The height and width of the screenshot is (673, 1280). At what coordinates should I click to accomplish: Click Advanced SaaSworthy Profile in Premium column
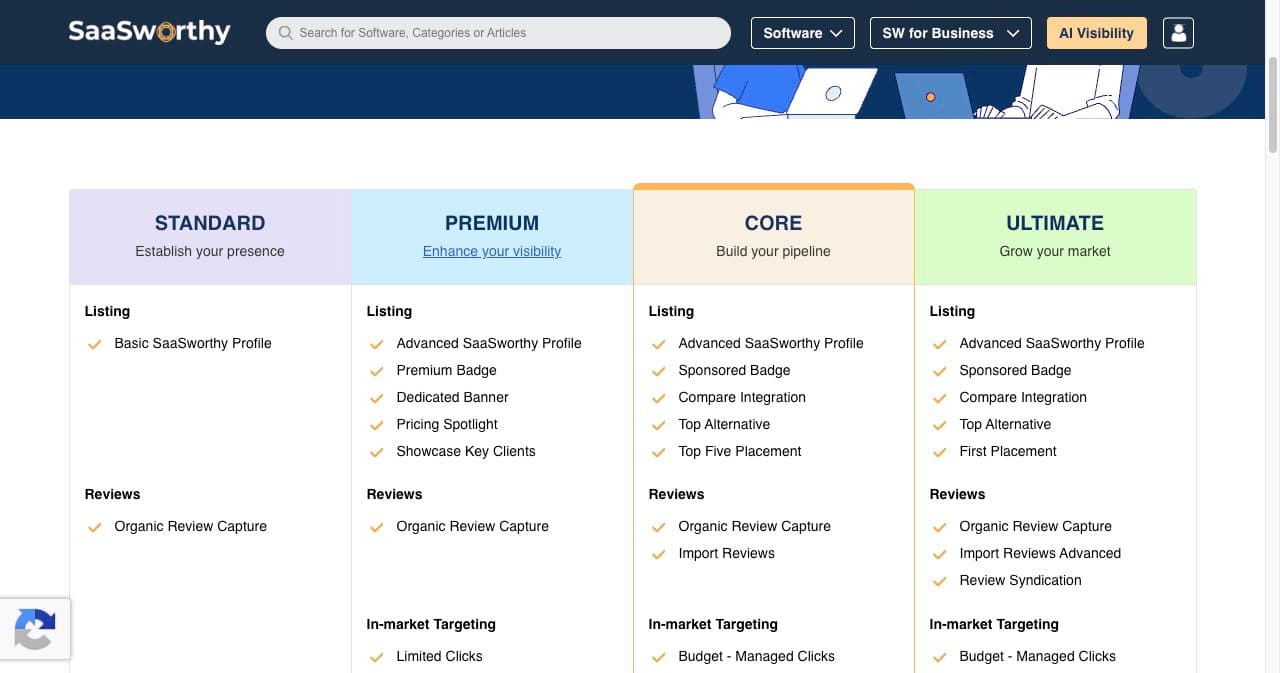click(x=489, y=343)
